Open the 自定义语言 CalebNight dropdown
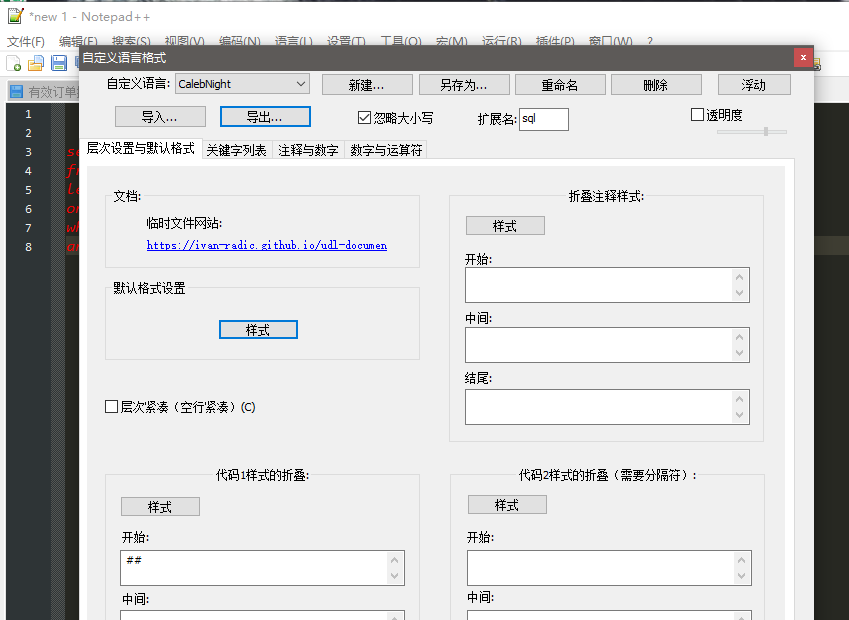Image resolution: width=849 pixels, height=620 pixels. (x=242, y=84)
